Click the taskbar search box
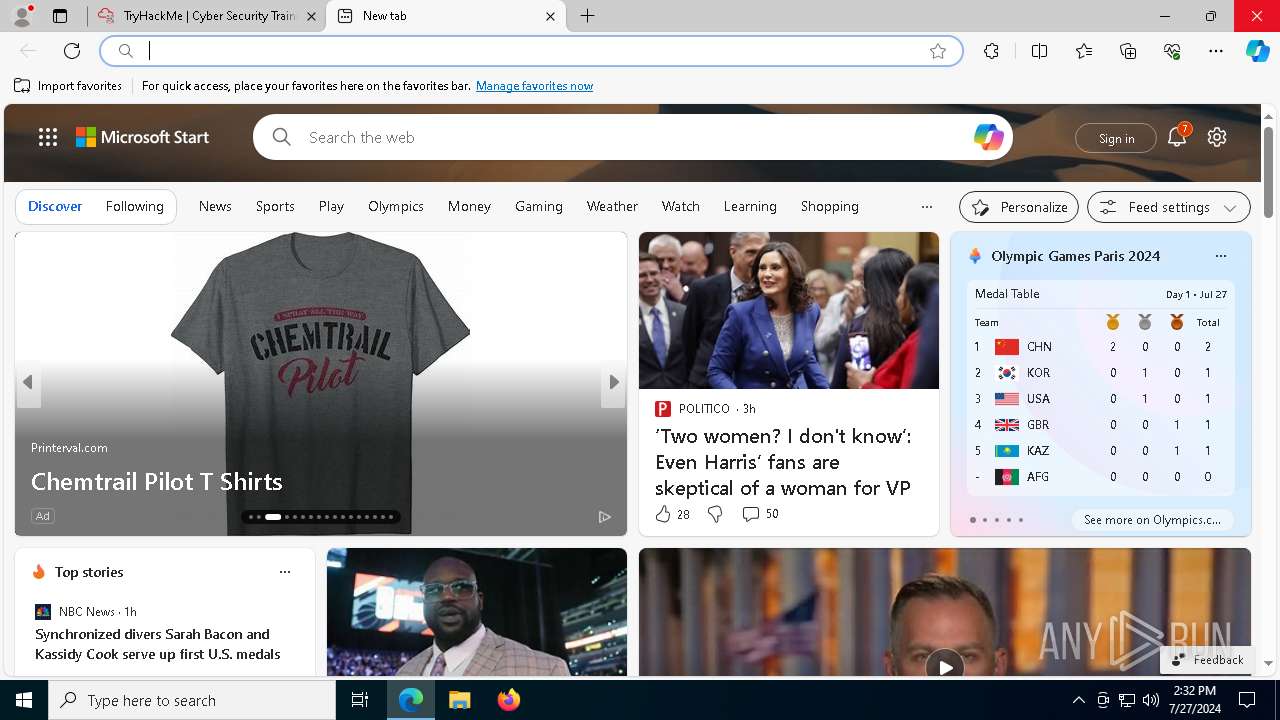The width and height of the screenshot is (1280, 720). [192, 700]
